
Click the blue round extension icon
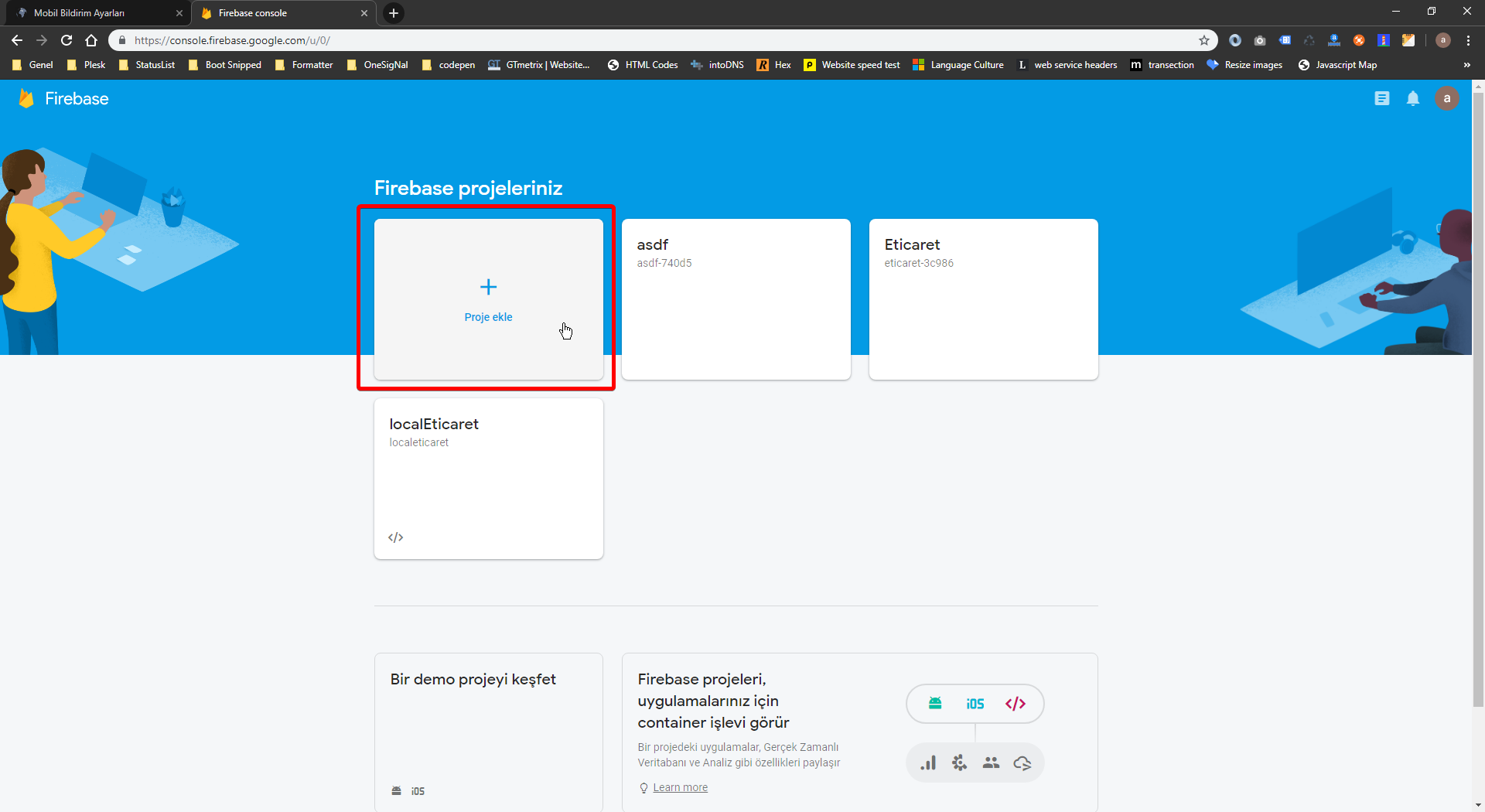coord(1235,40)
